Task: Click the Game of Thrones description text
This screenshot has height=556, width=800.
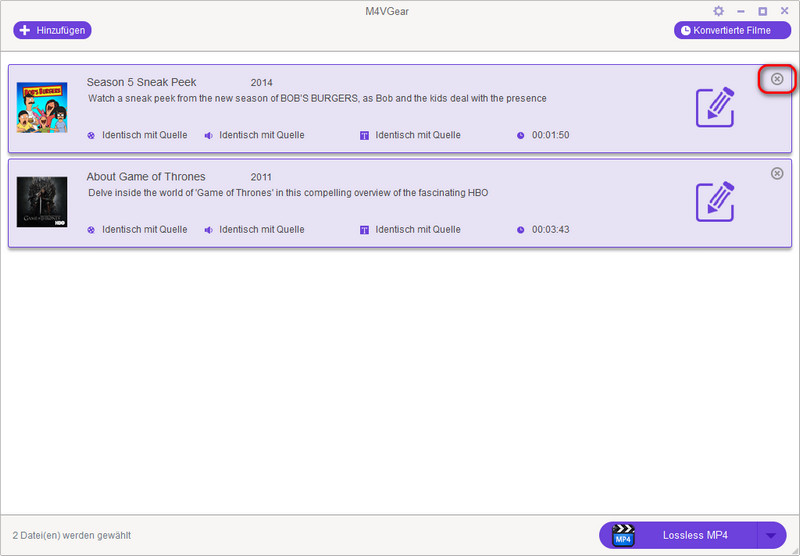Action: (x=288, y=192)
